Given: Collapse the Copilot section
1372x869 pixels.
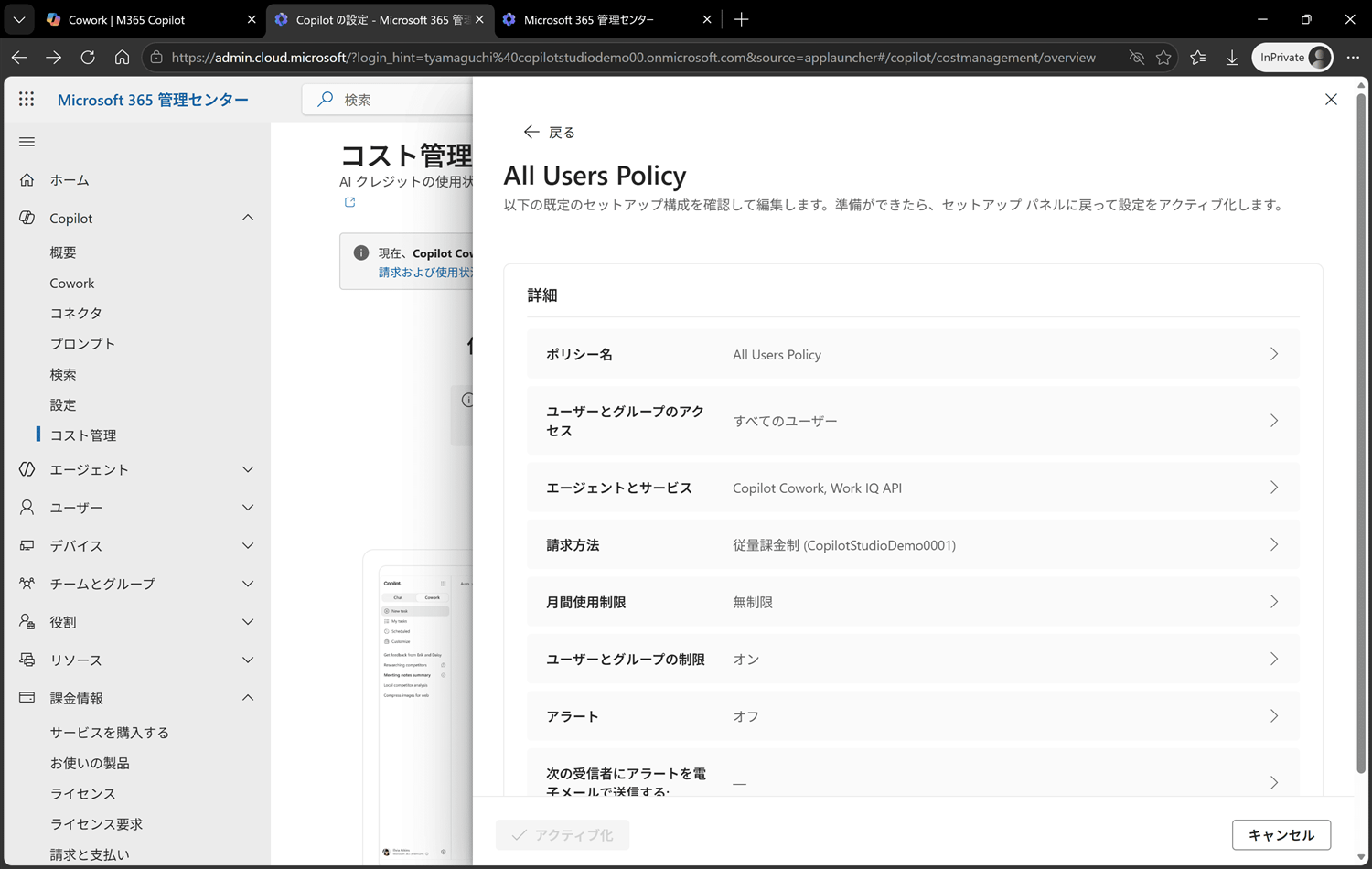Looking at the screenshot, I should click(x=248, y=218).
